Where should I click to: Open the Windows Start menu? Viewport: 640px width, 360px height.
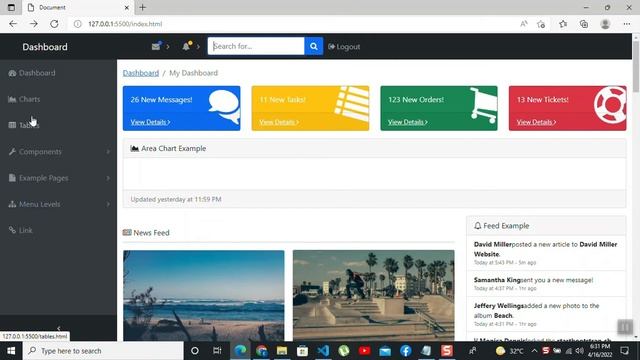[x=11, y=351]
